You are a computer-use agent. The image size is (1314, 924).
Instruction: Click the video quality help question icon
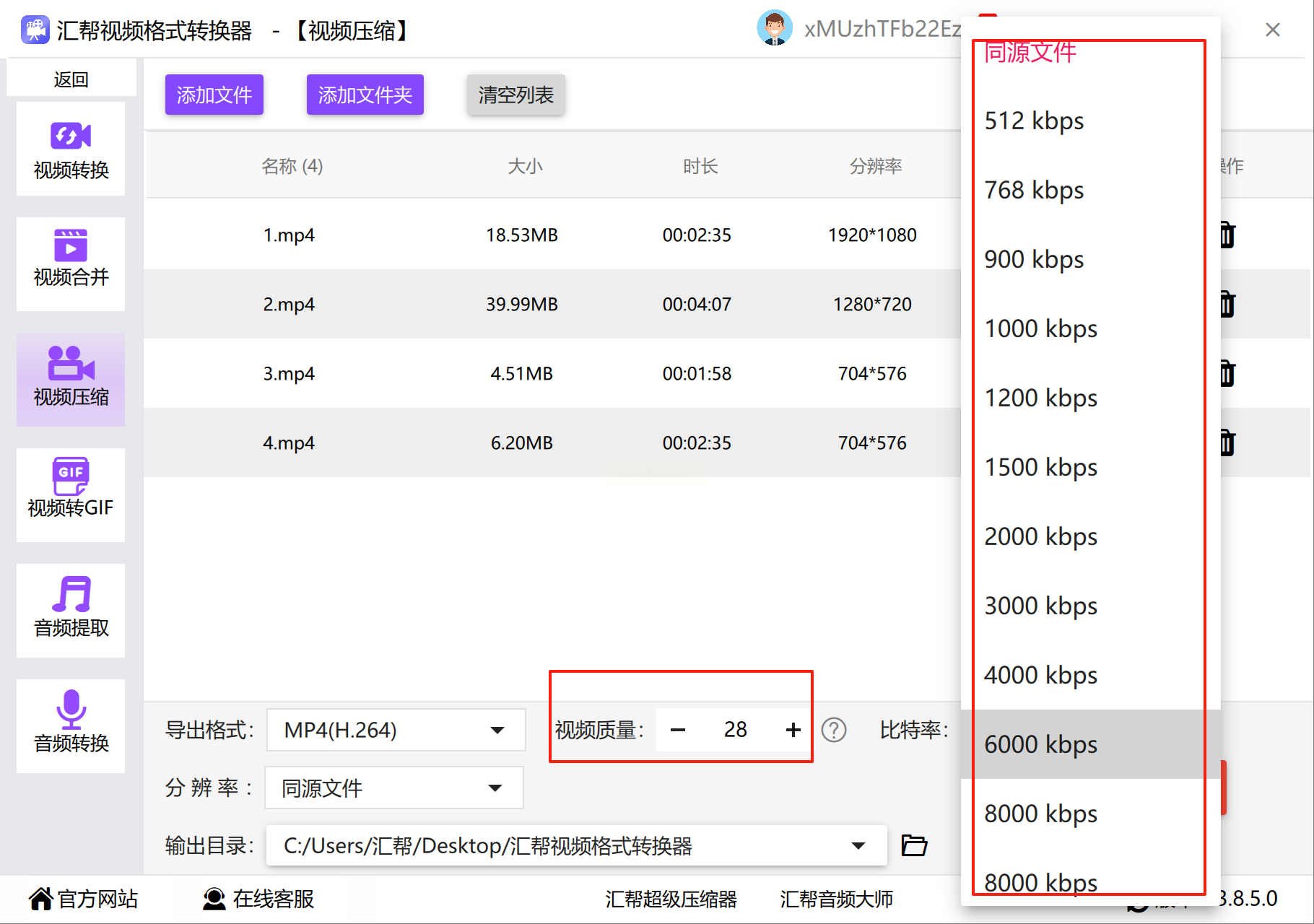(834, 730)
